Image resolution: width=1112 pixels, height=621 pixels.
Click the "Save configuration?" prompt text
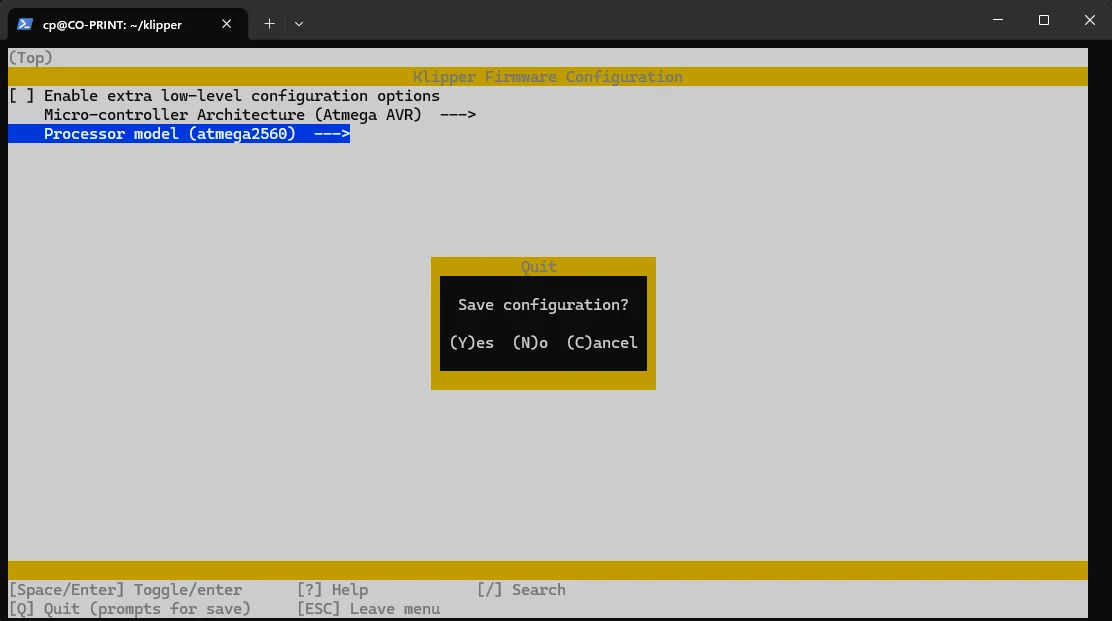(x=543, y=305)
